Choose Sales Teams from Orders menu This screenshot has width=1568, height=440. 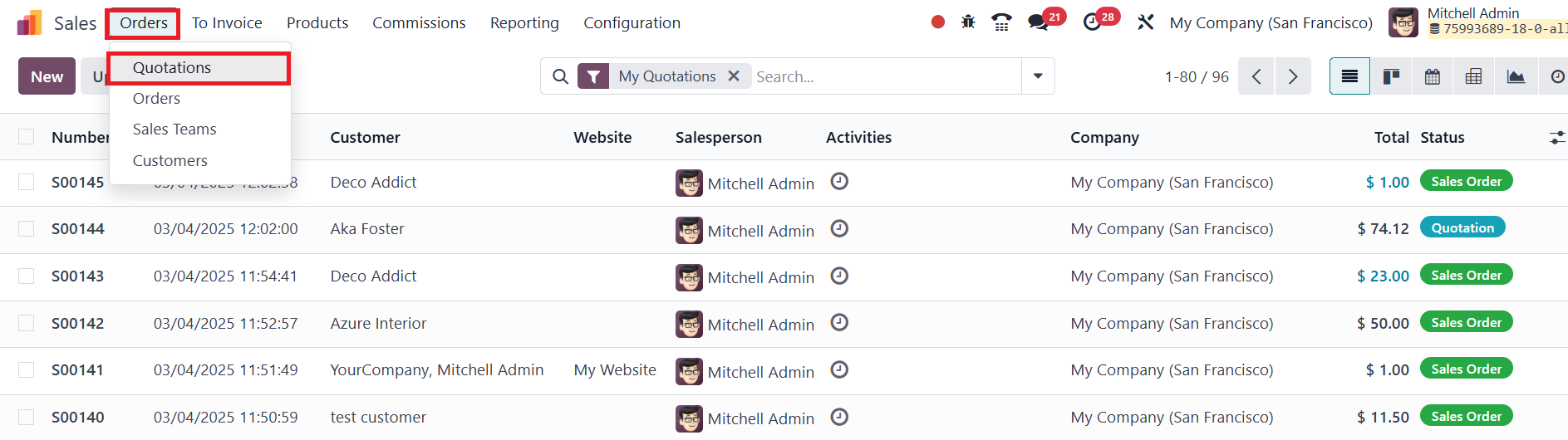click(x=174, y=130)
